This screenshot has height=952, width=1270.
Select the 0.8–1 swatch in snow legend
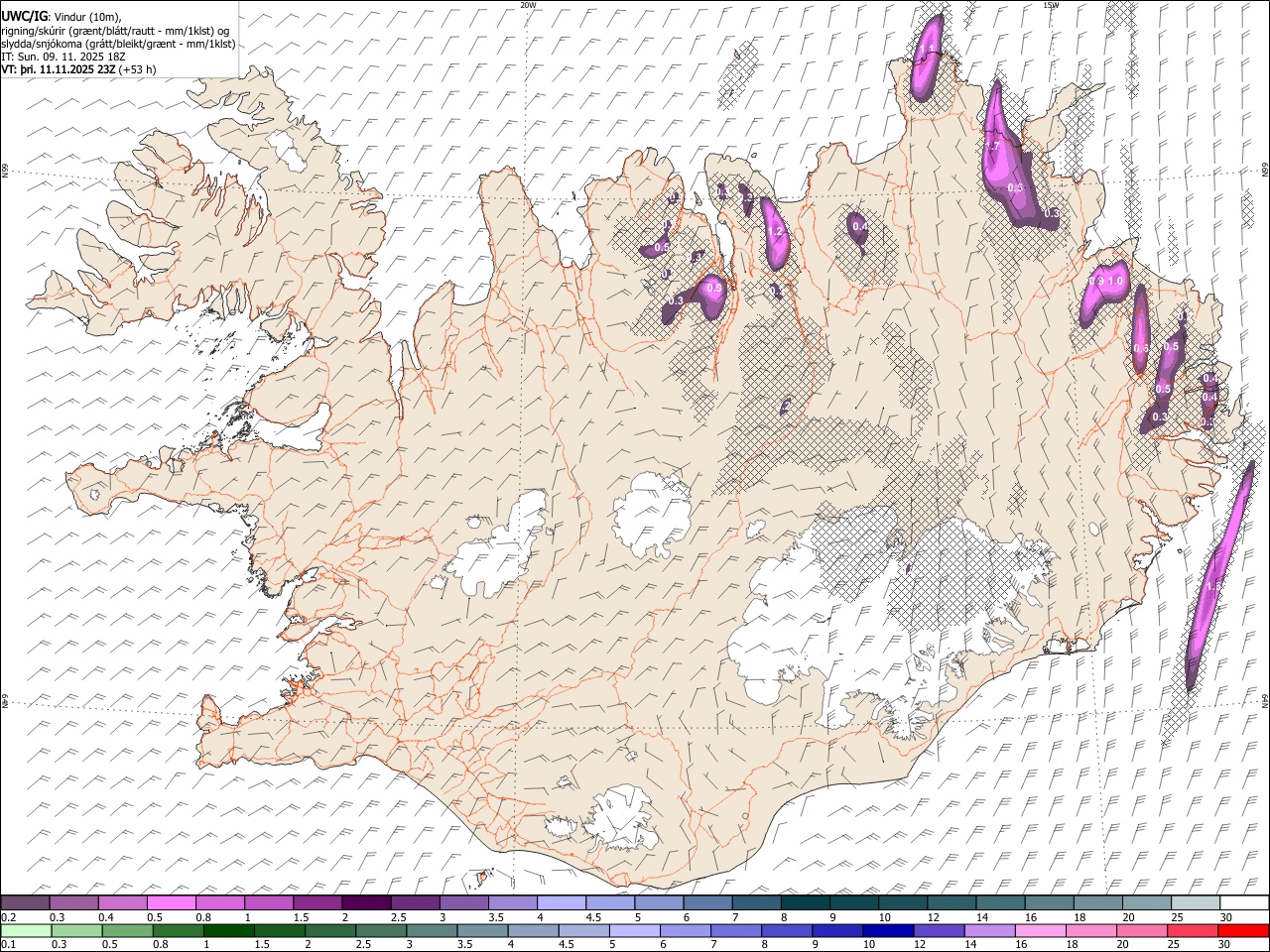(220, 903)
